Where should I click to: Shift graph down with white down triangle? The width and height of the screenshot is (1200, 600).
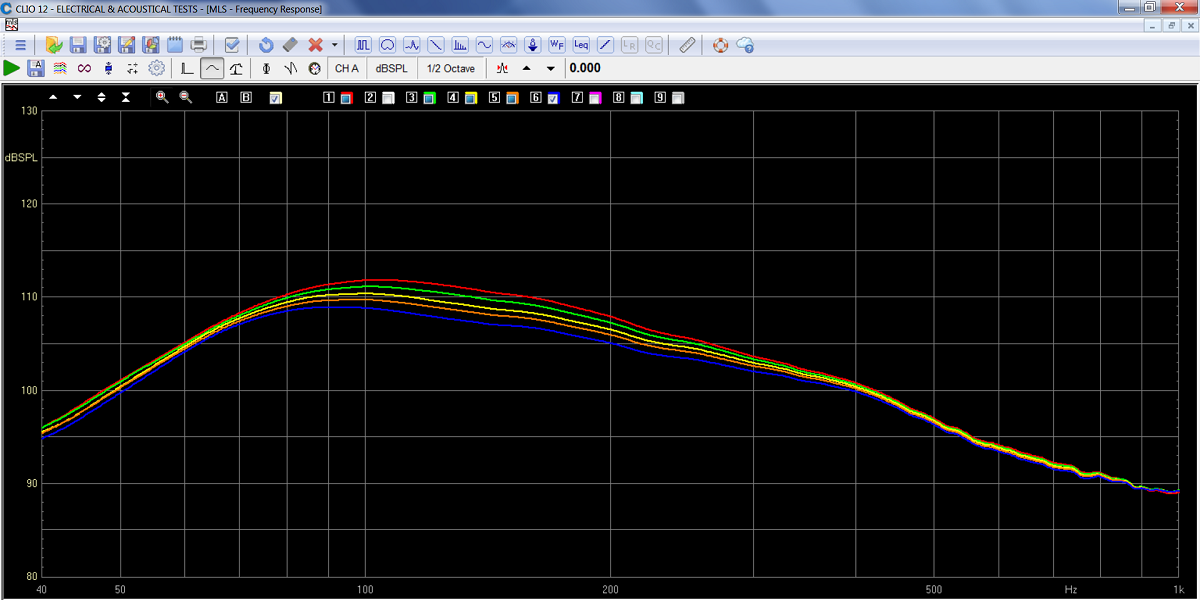coord(77,97)
